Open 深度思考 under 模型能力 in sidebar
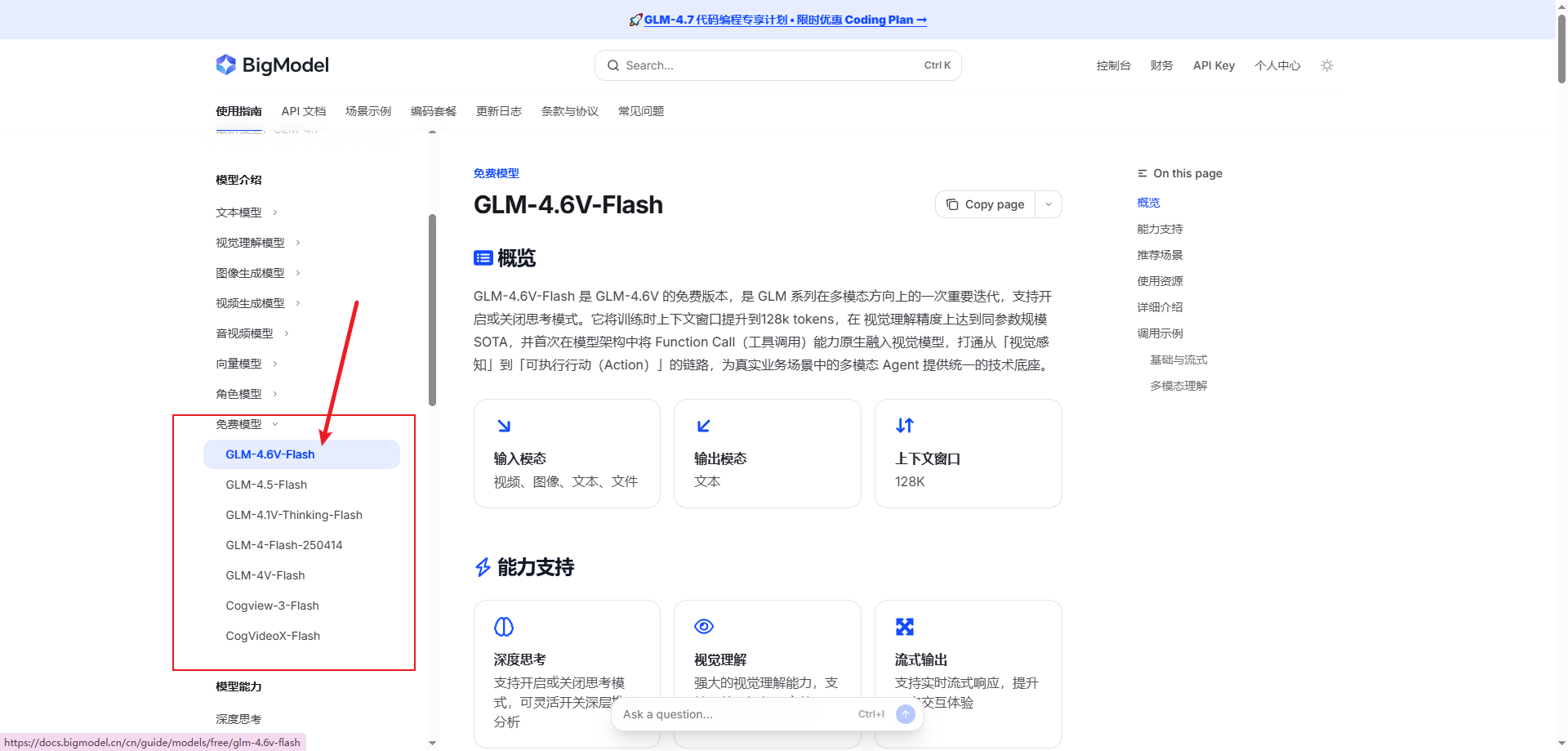 pyautogui.click(x=238, y=719)
